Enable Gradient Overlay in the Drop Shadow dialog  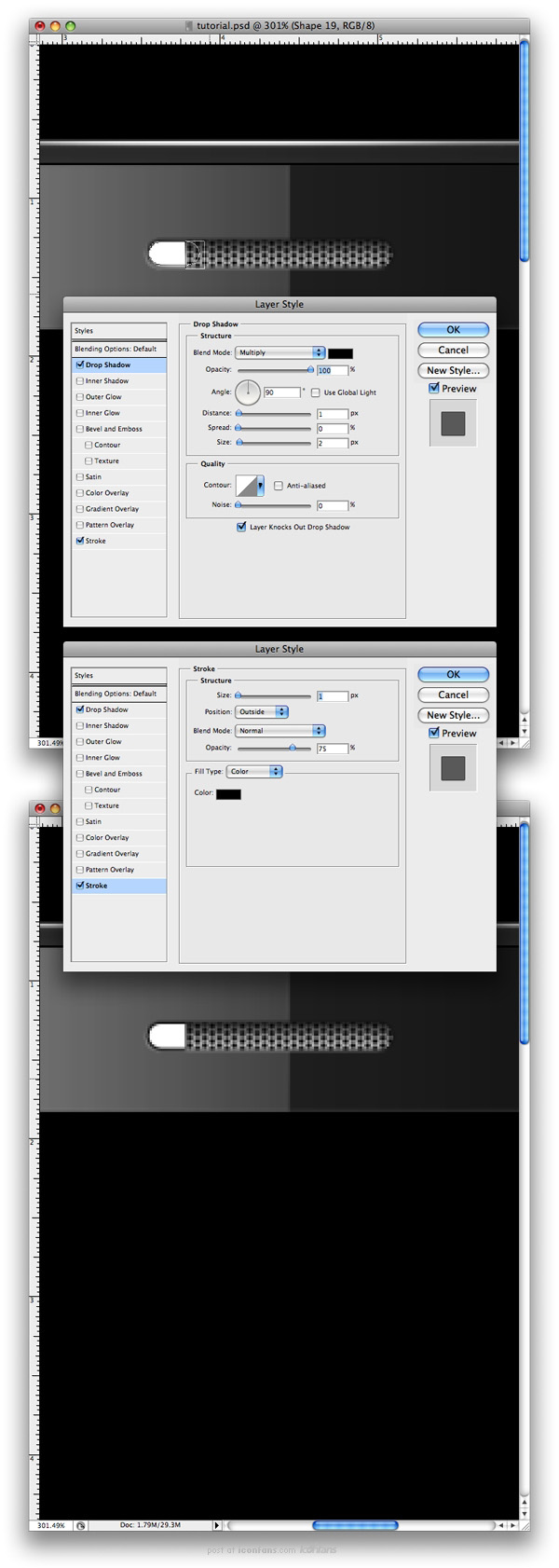[x=80, y=508]
